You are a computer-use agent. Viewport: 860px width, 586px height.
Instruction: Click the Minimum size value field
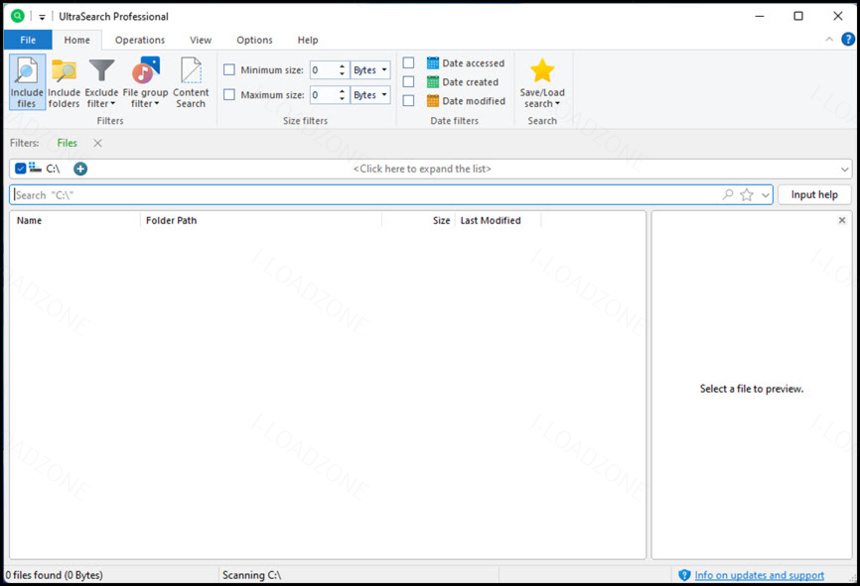tap(324, 70)
